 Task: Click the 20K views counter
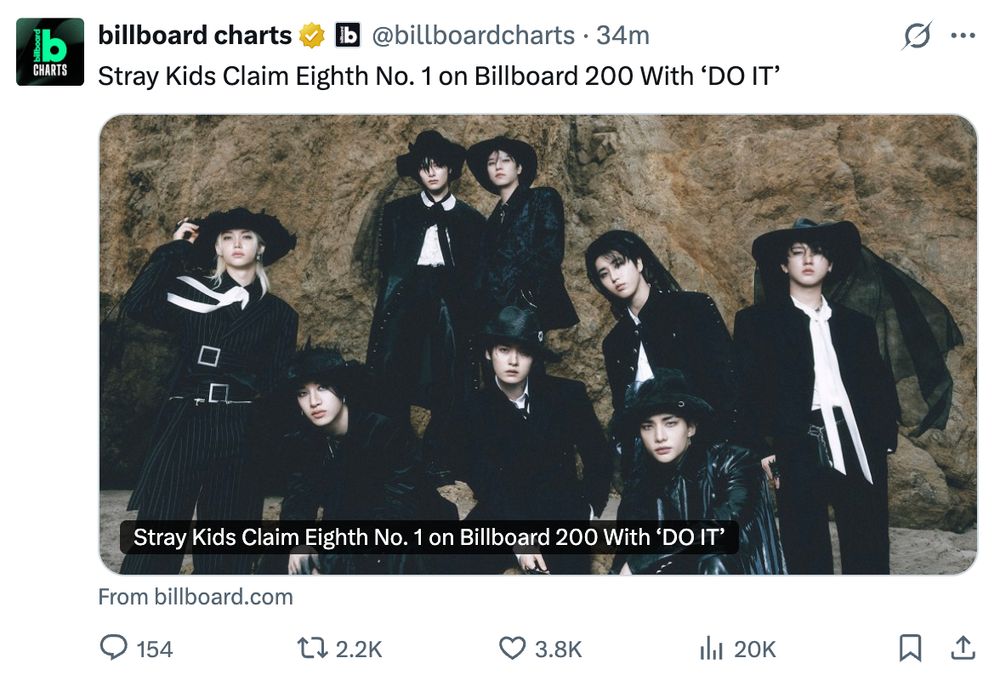[755, 649]
